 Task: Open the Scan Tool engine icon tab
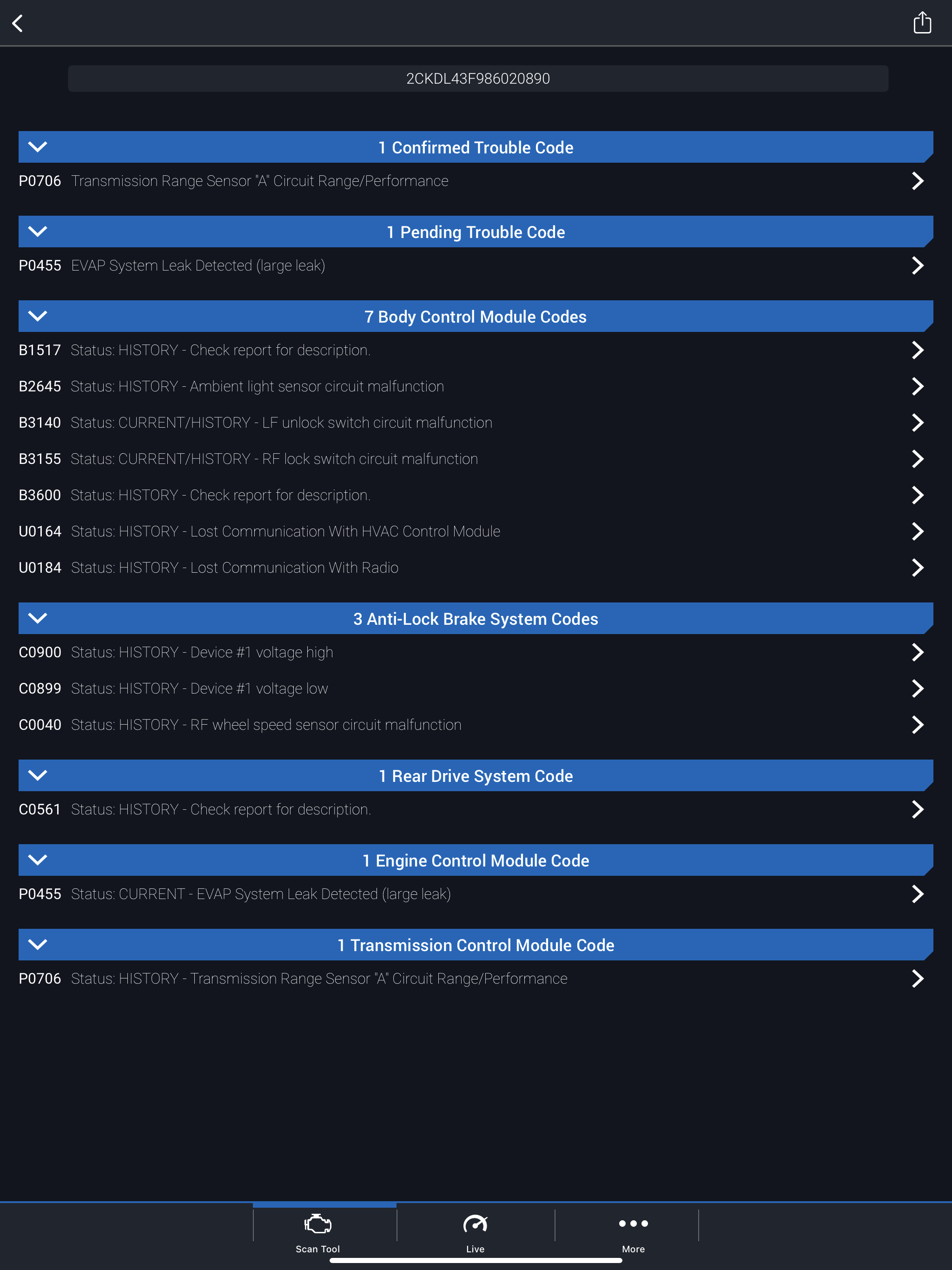point(317,1232)
